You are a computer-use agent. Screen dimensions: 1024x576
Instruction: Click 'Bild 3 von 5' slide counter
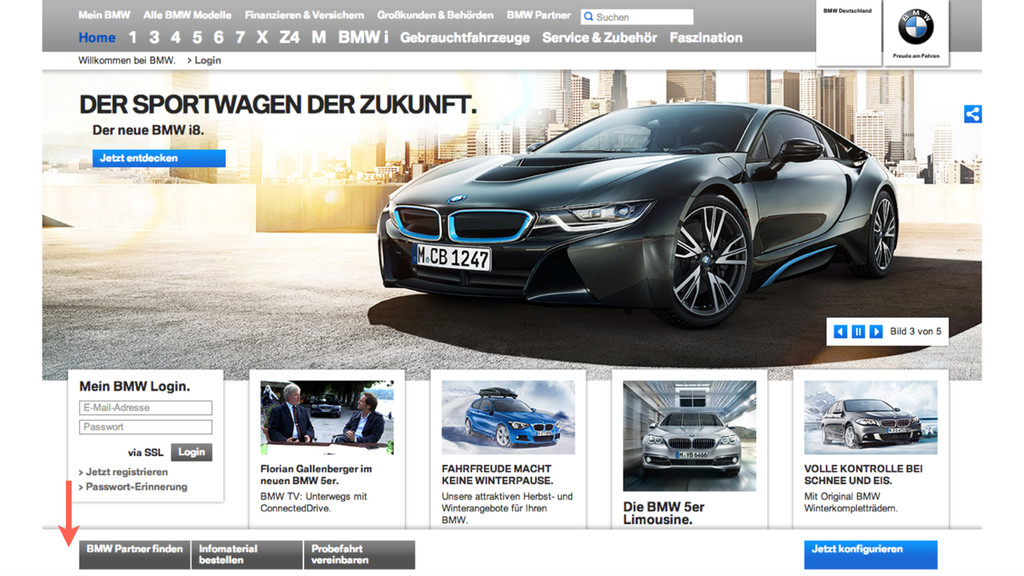pos(916,332)
